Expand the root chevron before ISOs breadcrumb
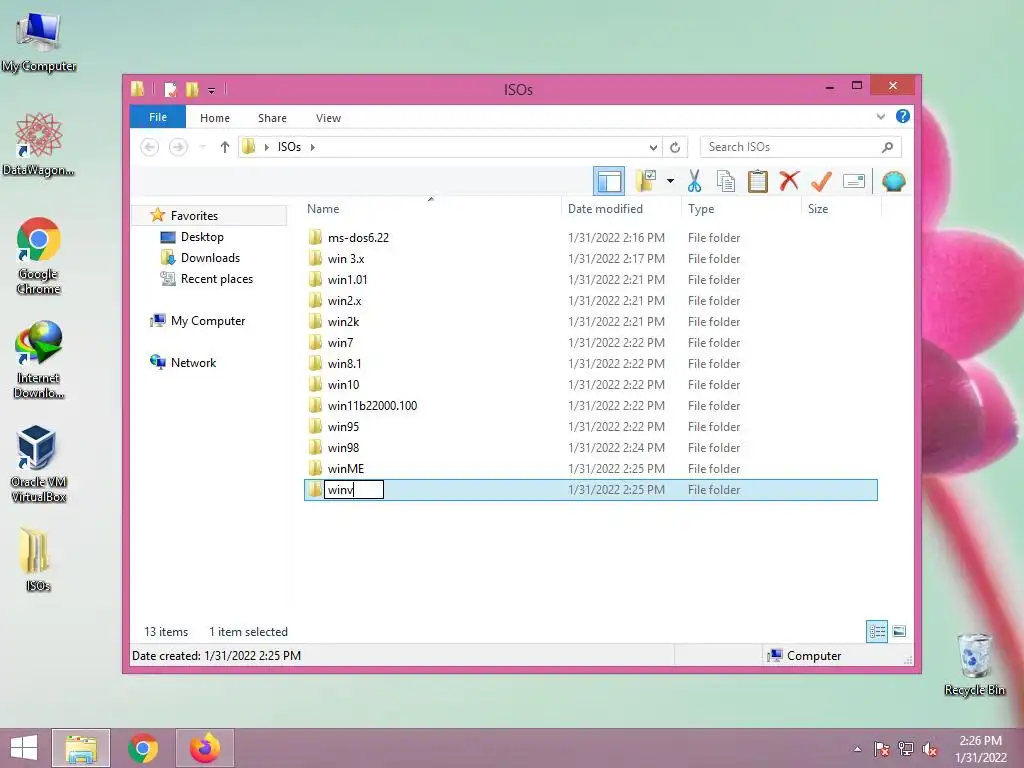The width and height of the screenshot is (1024, 768). [266, 147]
